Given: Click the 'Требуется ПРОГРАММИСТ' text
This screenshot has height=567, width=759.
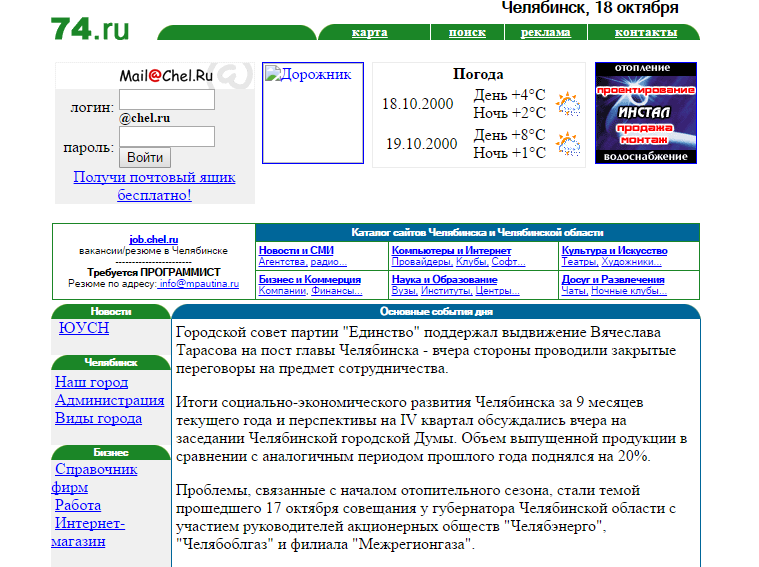Looking at the screenshot, I should (x=153, y=272).
